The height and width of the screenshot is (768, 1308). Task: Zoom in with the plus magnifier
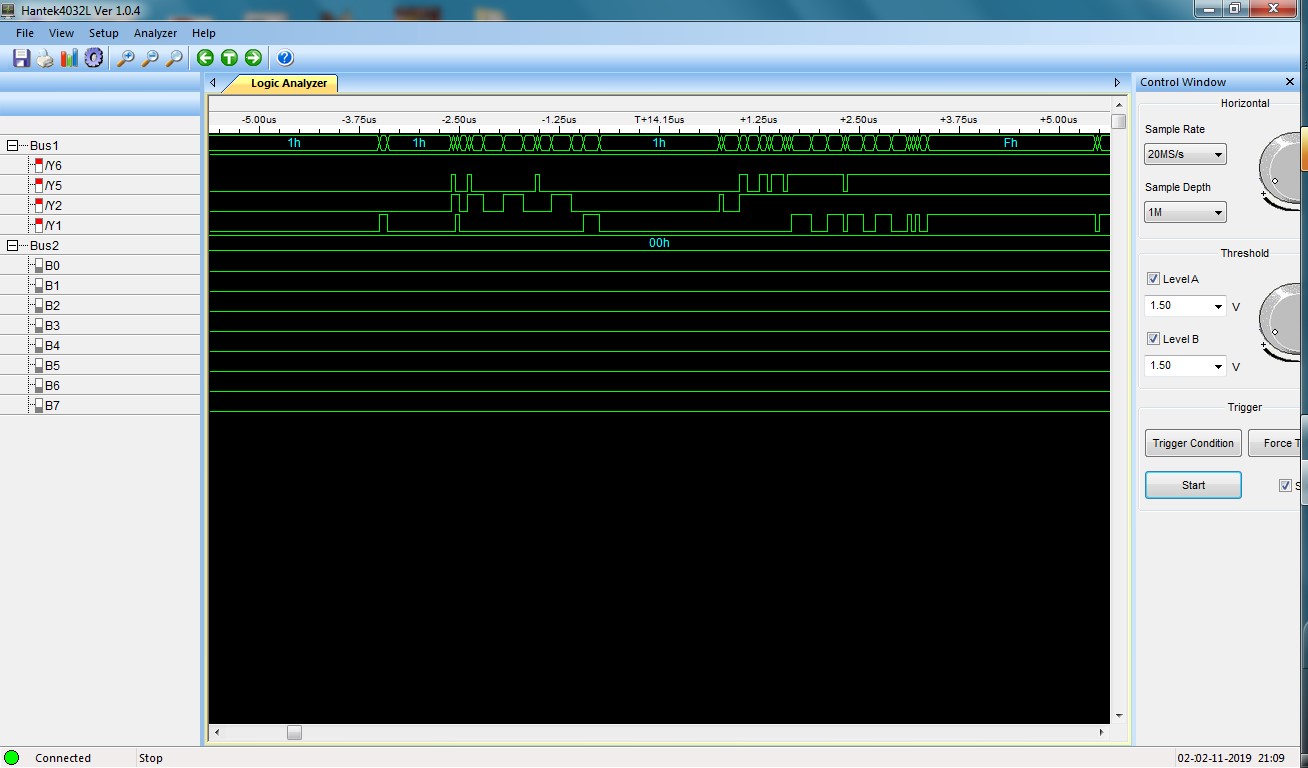(x=126, y=58)
